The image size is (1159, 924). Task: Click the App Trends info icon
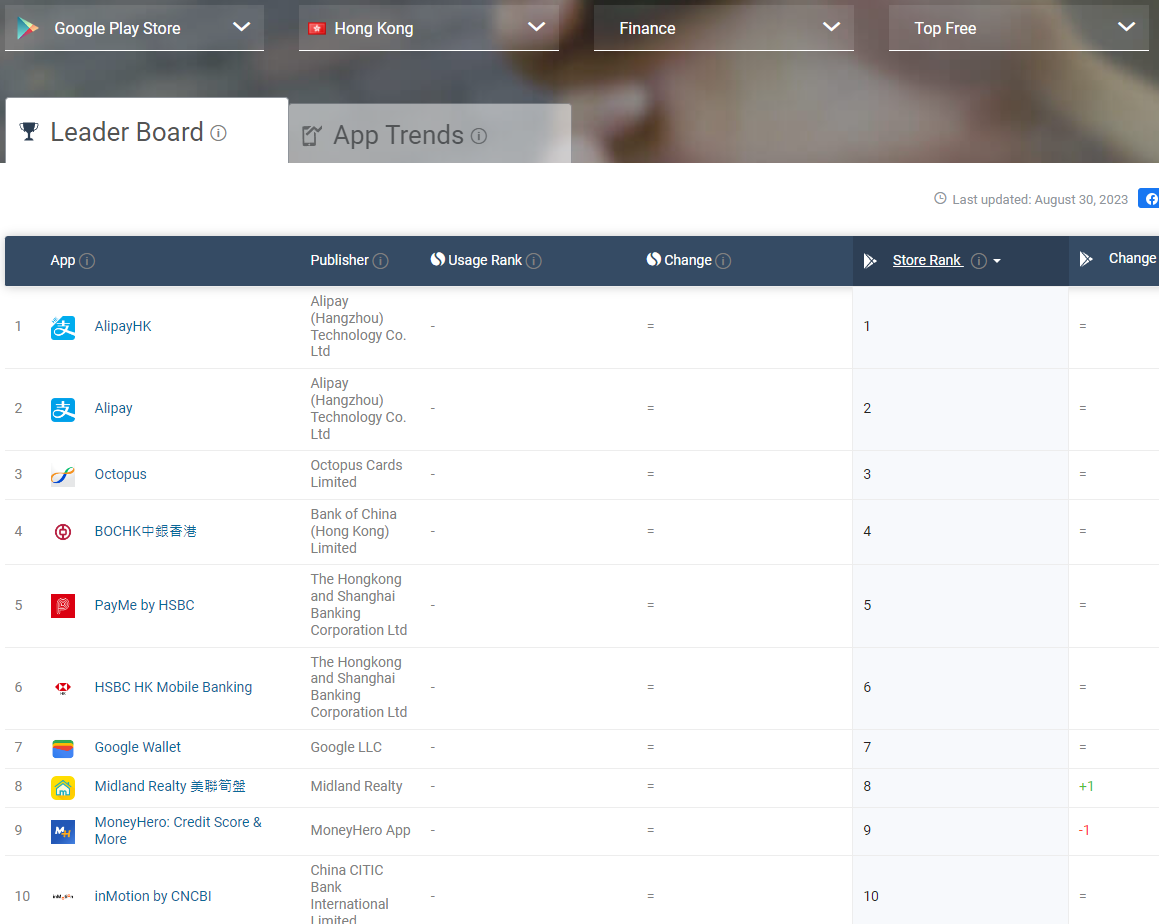[479, 136]
